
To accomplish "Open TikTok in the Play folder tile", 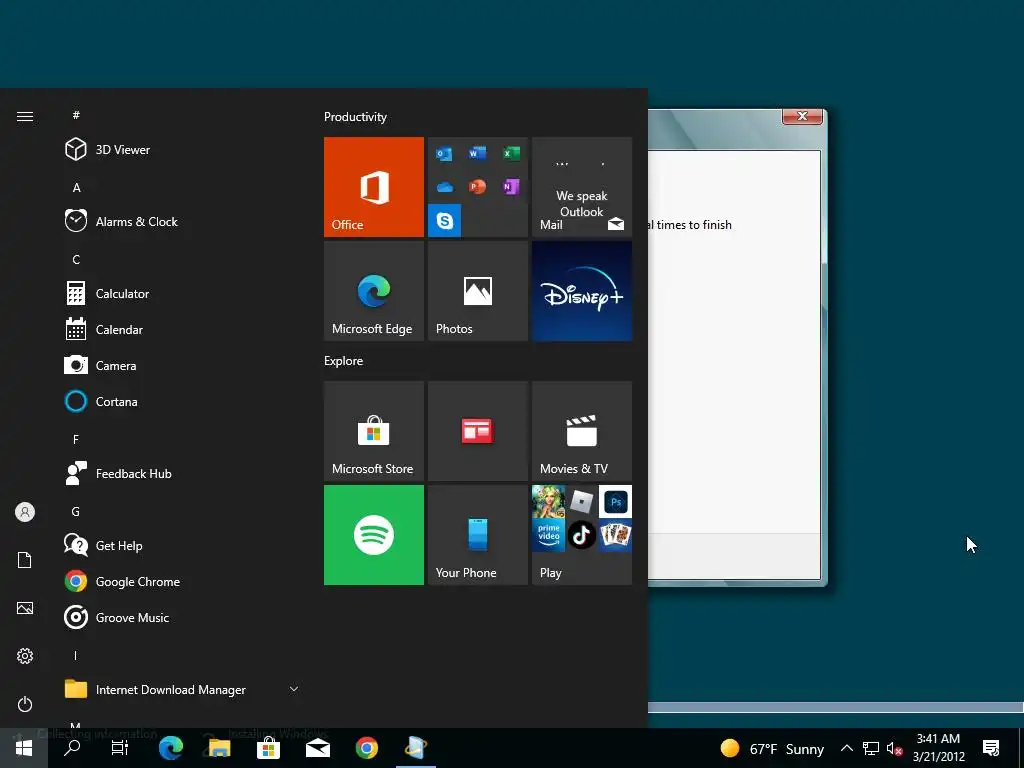I will coord(581,536).
